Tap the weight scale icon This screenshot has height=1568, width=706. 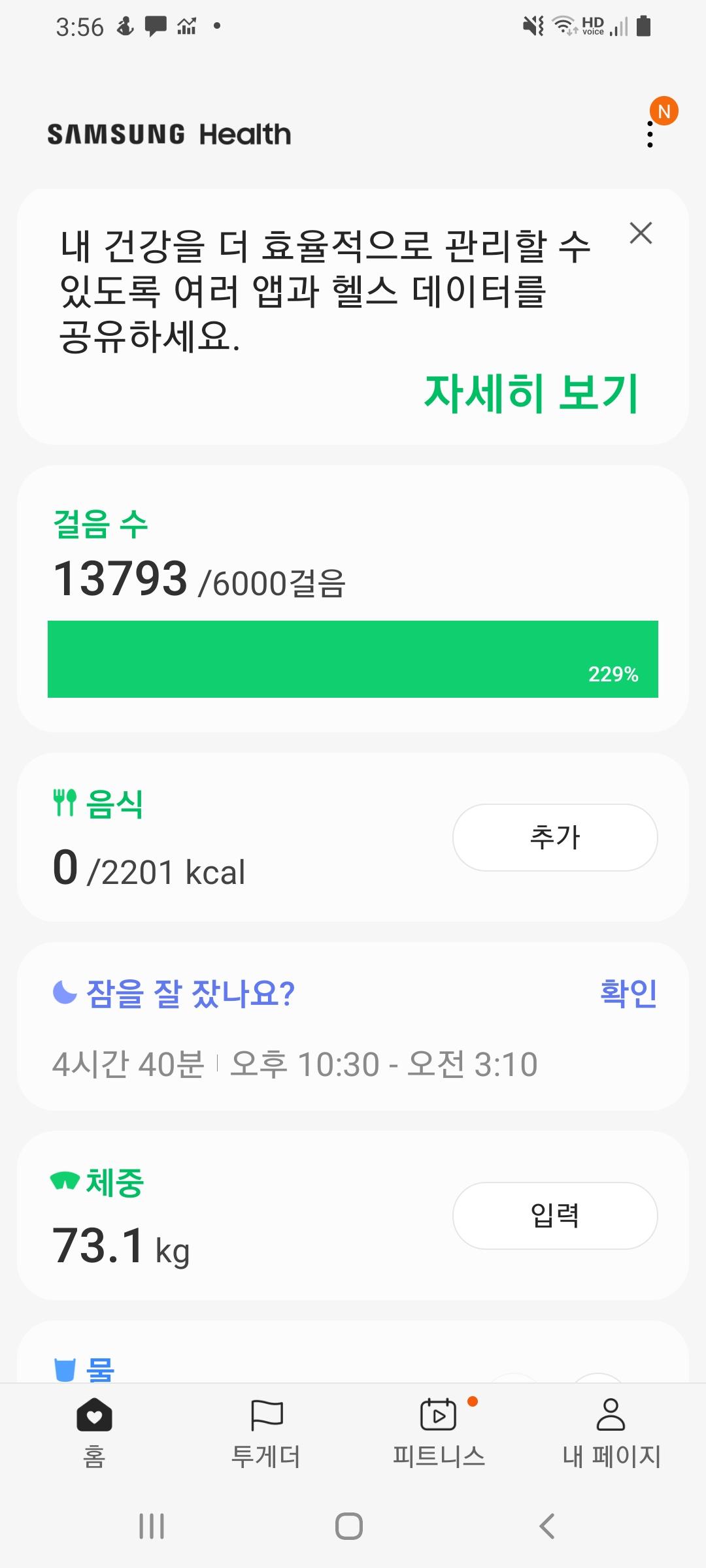click(x=65, y=1182)
